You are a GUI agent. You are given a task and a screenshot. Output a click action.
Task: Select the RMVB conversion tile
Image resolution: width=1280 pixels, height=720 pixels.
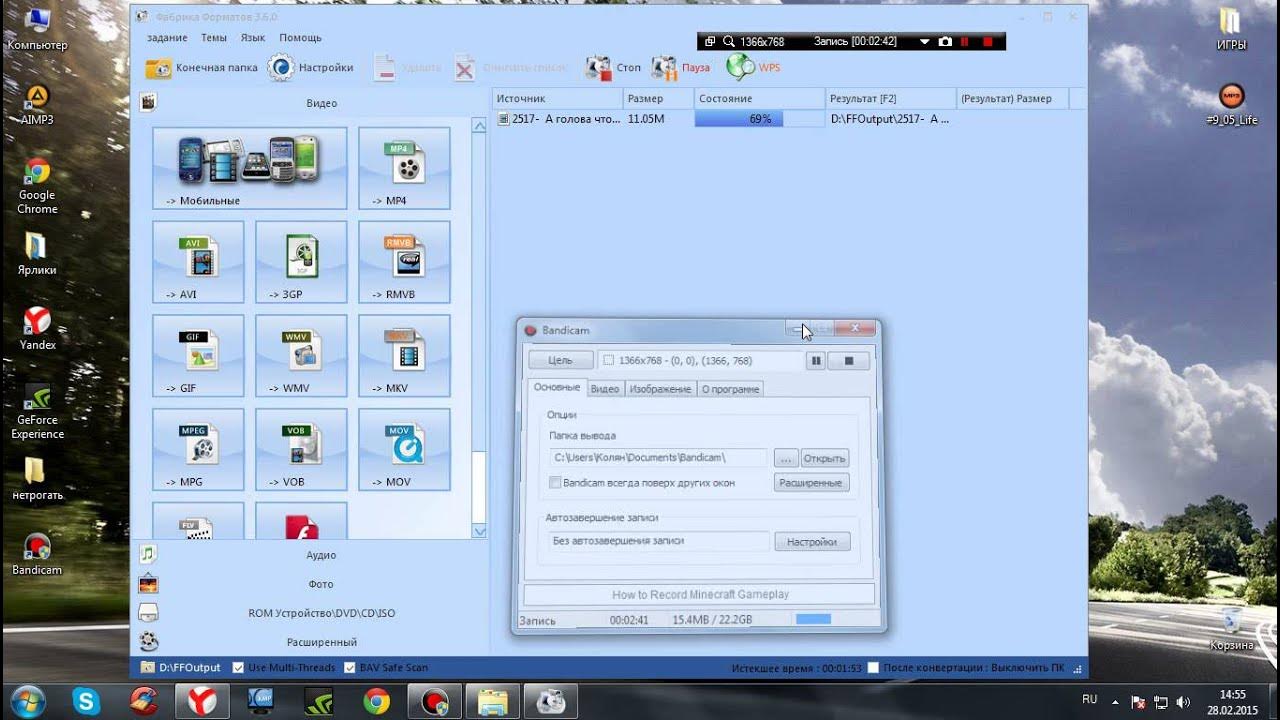coord(404,262)
